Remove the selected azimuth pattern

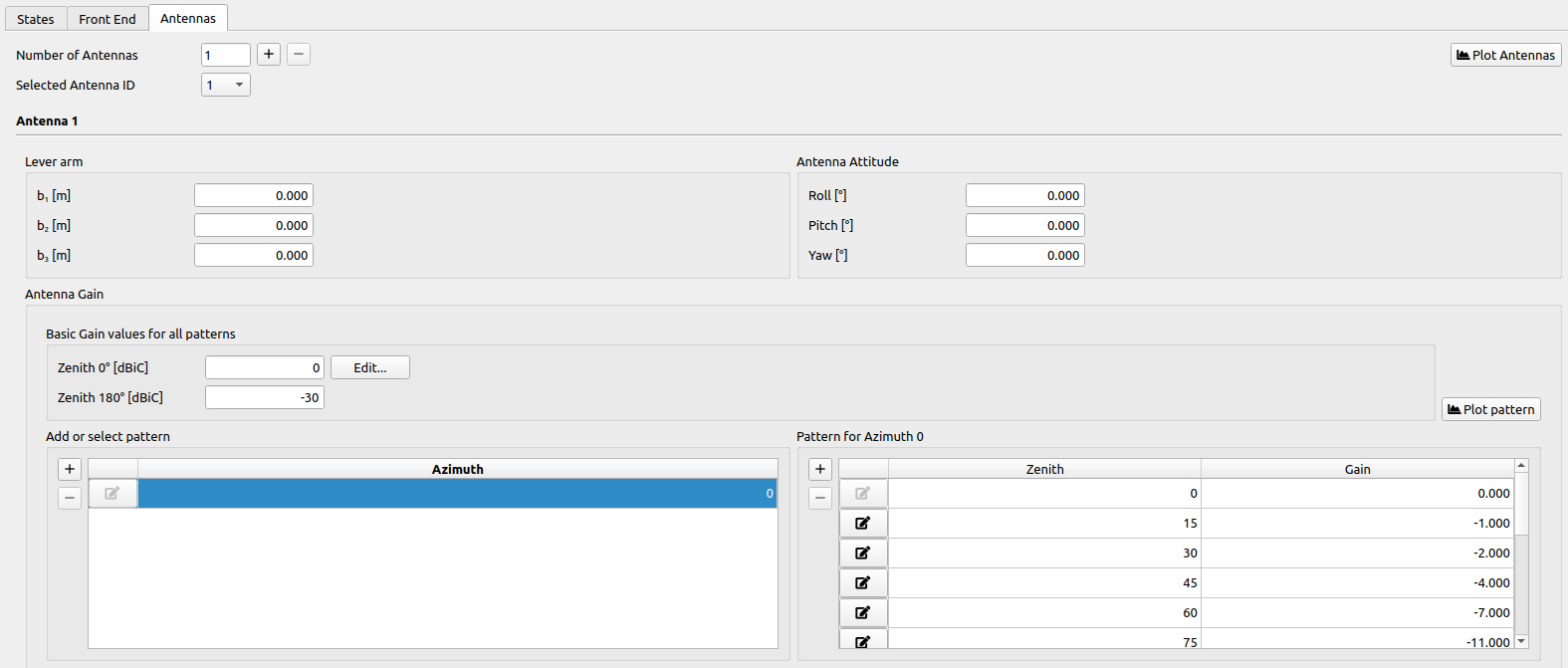(x=70, y=498)
